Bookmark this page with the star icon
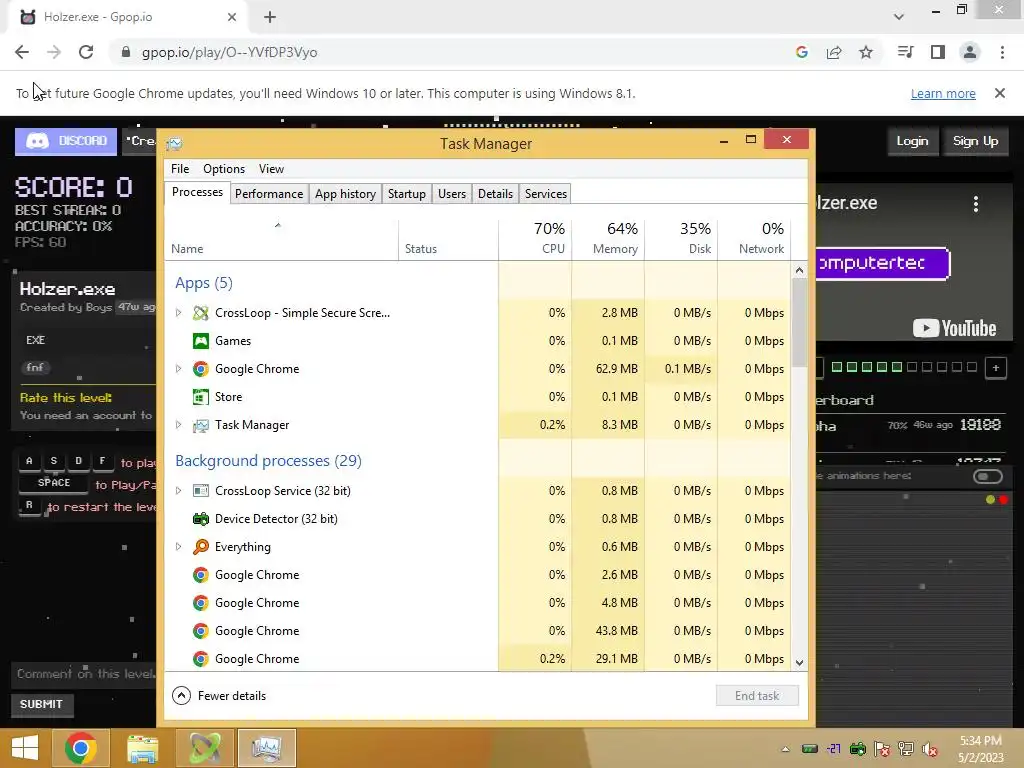 click(x=866, y=52)
